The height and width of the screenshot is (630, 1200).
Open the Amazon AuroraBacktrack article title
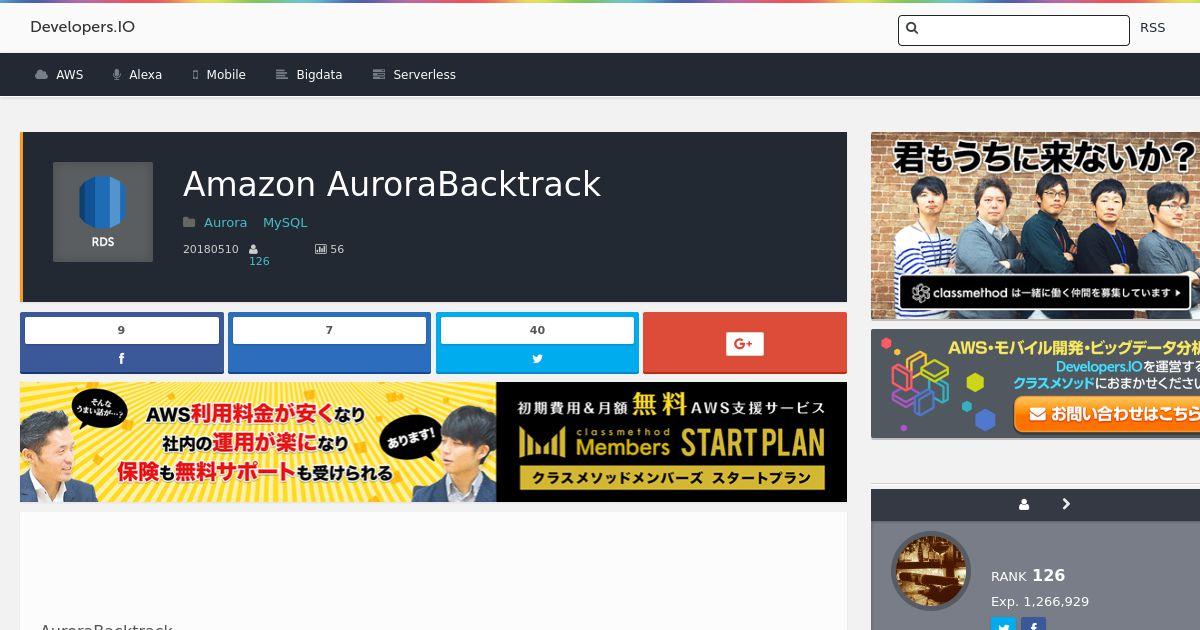click(x=392, y=184)
